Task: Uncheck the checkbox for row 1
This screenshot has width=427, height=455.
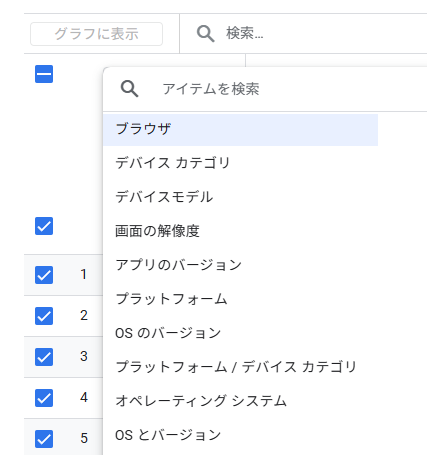Action: (x=44, y=275)
